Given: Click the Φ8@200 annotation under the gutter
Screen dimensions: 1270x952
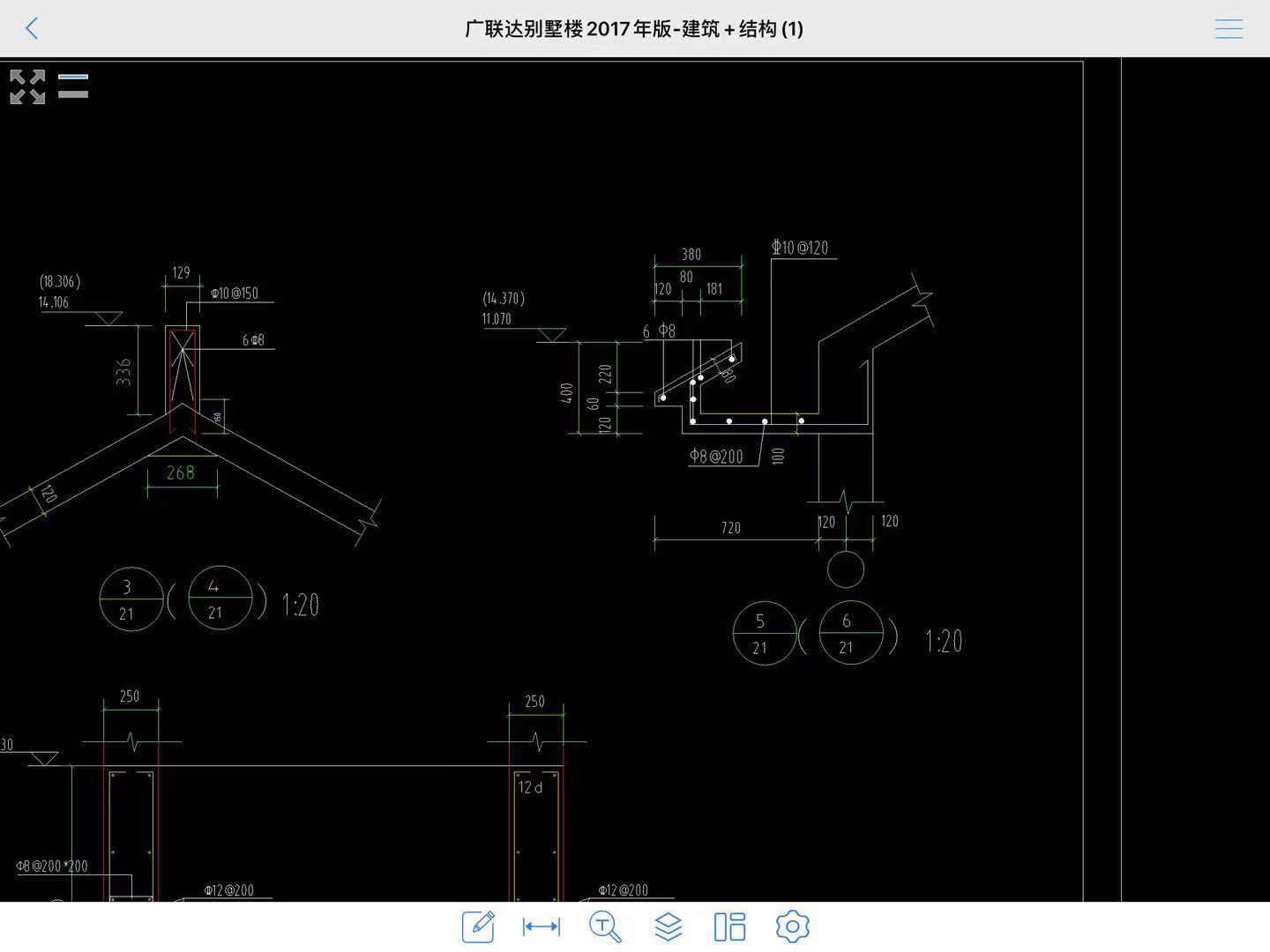Looking at the screenshot, I should (x=716, y=456).
